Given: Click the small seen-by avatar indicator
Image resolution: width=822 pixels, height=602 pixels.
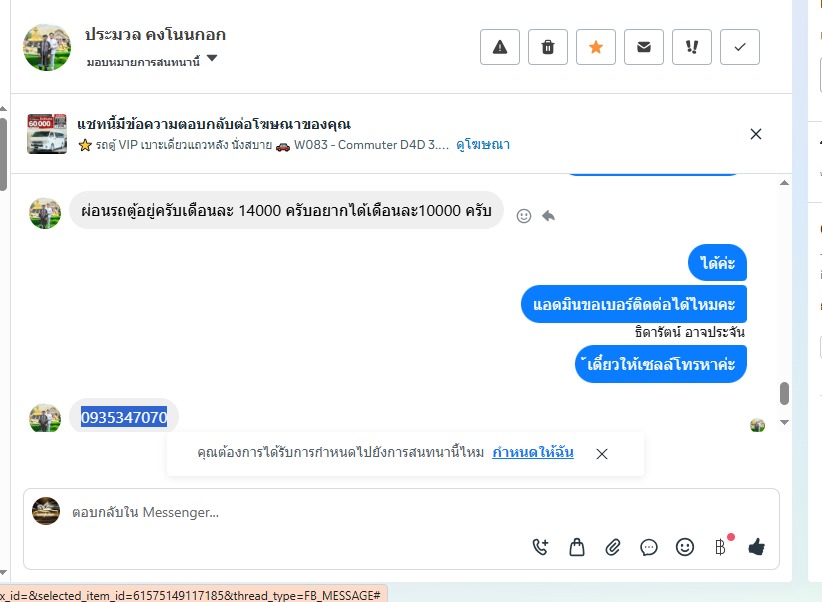Looking at the screenshot, I should pos(757,425).
